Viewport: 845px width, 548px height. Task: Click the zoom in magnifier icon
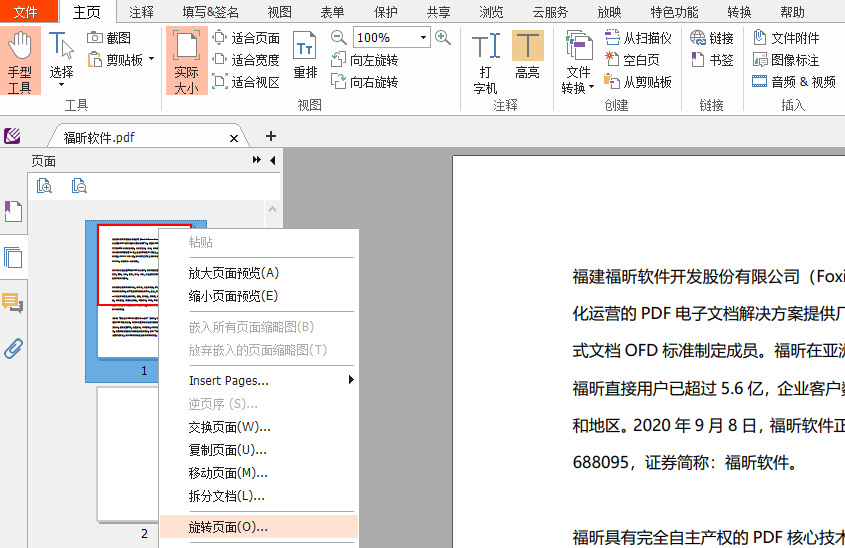(x=443, y=37)
